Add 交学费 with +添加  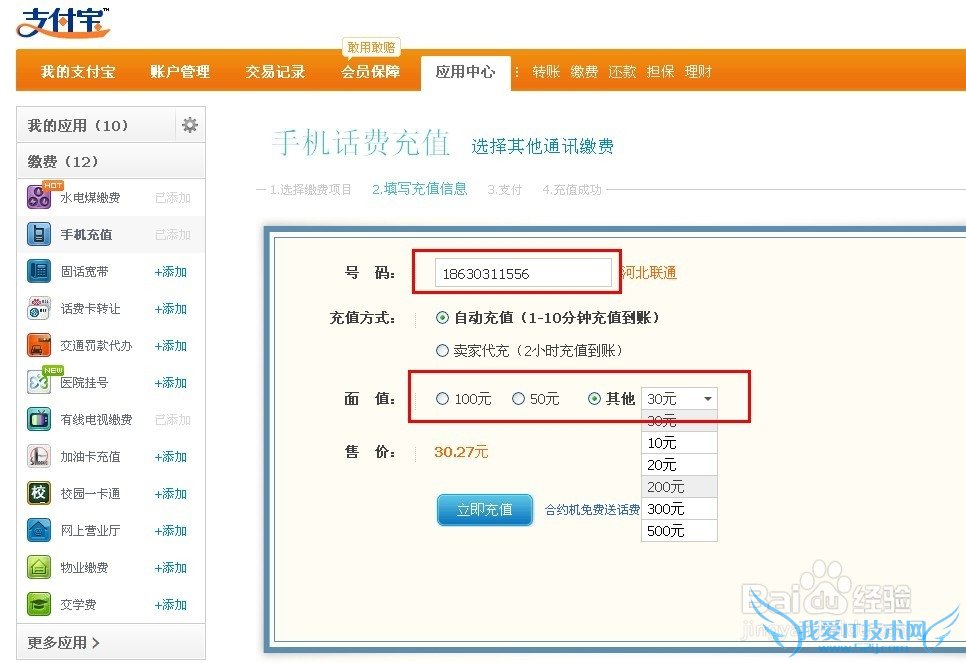(171, 604)
